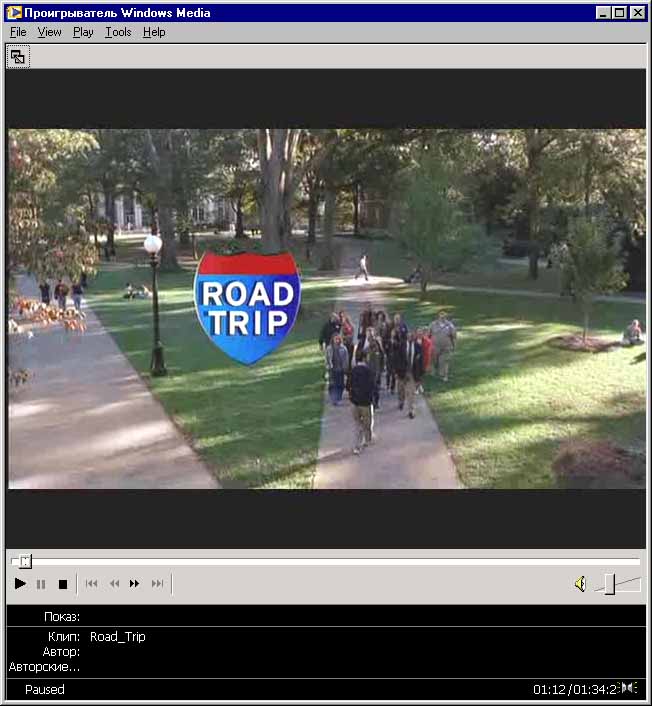Screen dimensions: 652x706
Task: Toggle compact mode toolbar icon
Action: [x=18, y=57]
